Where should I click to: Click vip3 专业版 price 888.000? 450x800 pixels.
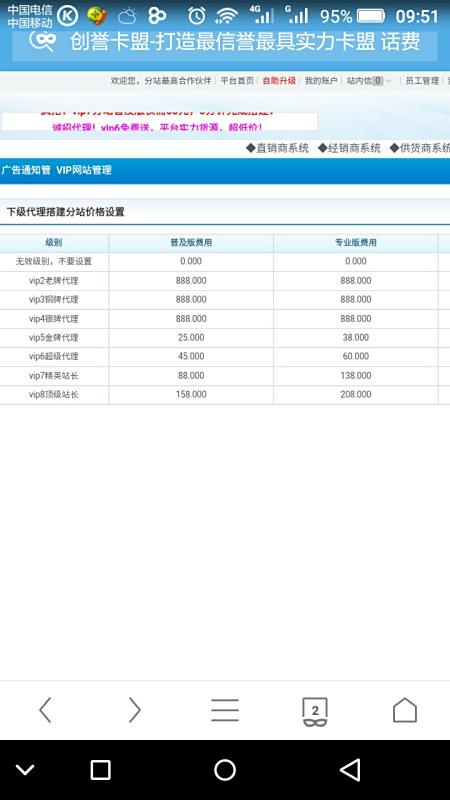(x=356, y=299)
